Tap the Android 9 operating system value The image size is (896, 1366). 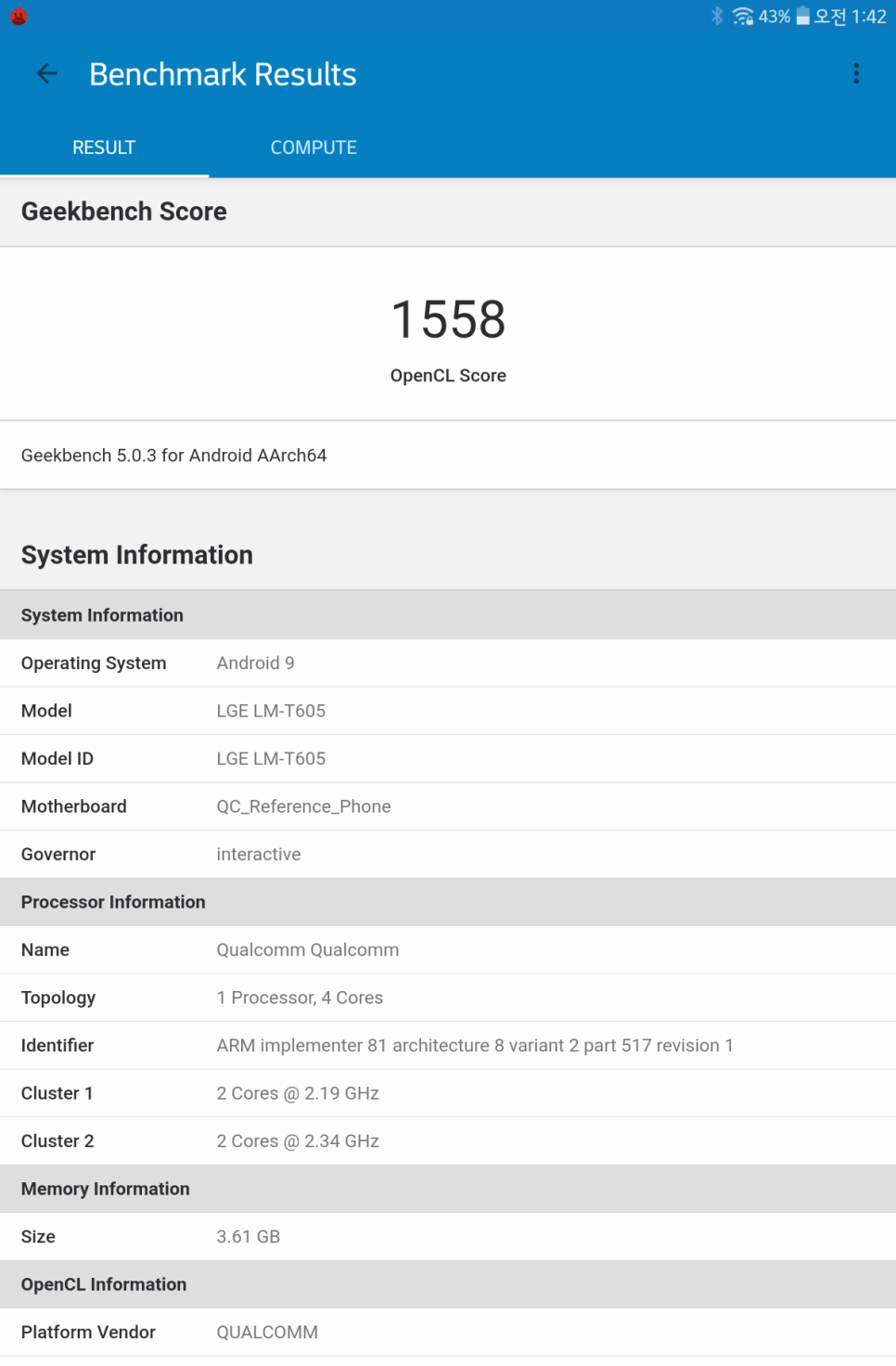click(x=256, y=664)
